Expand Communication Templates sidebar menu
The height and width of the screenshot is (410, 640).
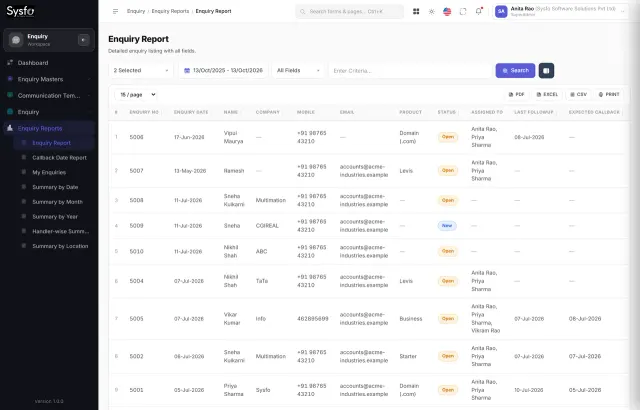click(x=49, y=95)
